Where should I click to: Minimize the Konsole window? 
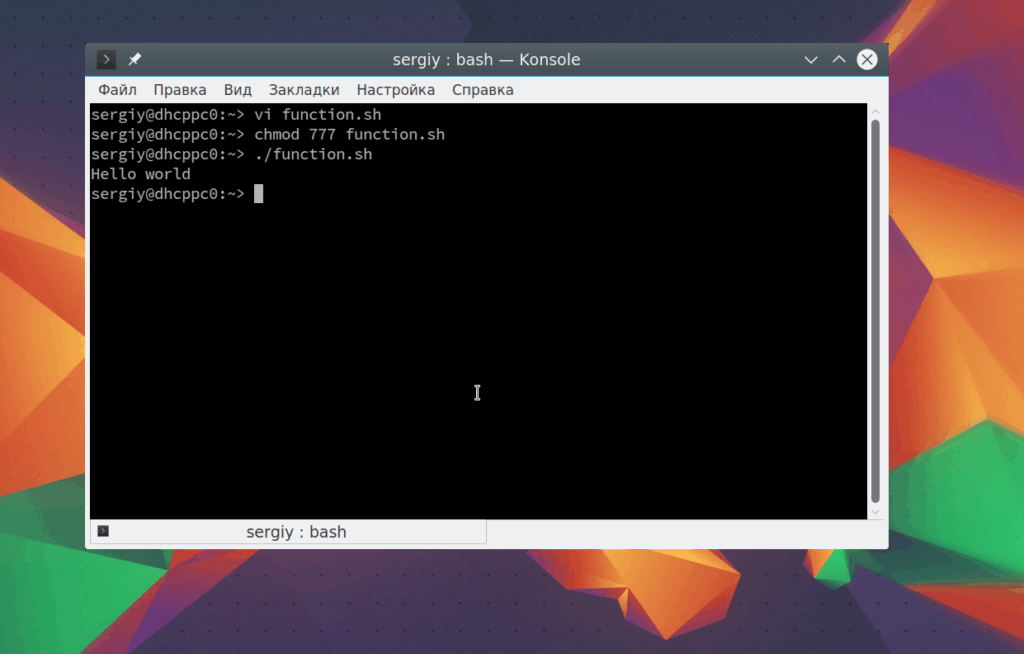(810, 60)
